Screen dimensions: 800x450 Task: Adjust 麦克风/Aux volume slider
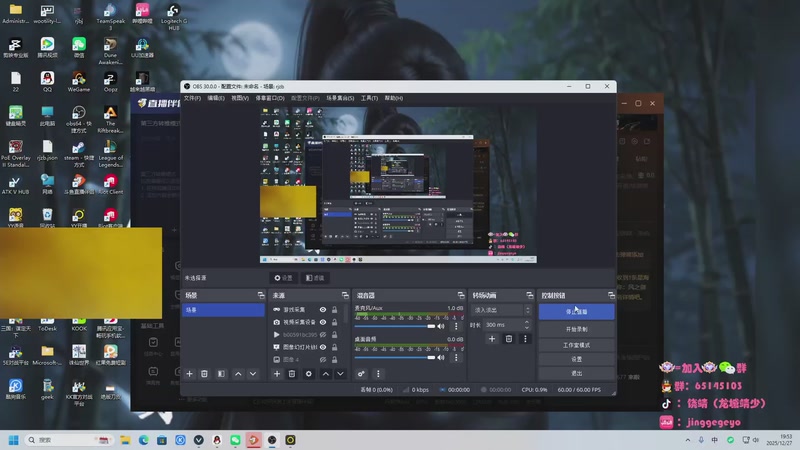tap(395, 326)
